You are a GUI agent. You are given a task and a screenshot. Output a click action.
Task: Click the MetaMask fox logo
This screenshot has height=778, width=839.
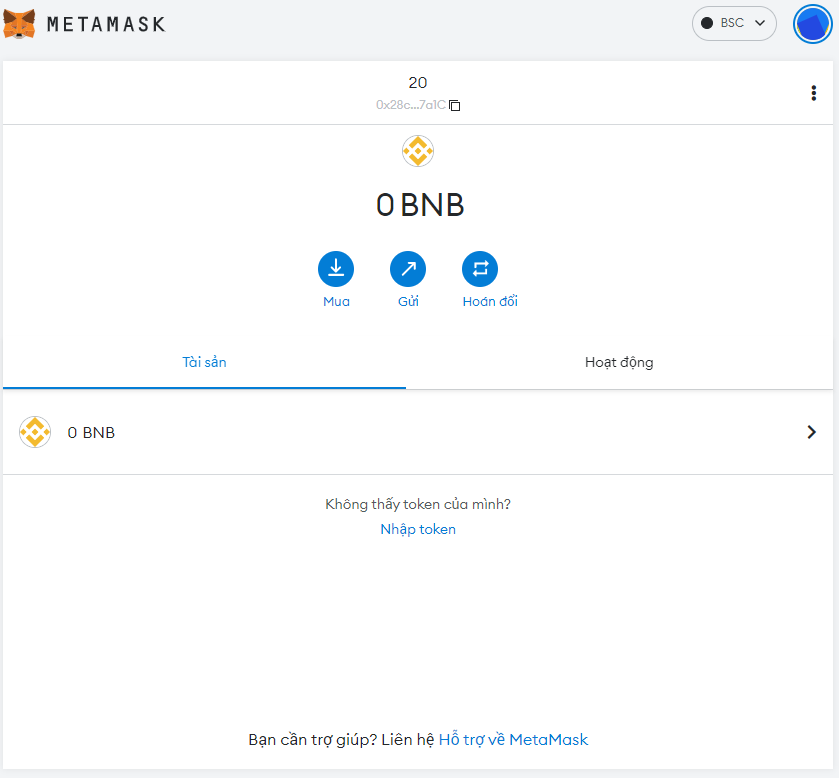(x=19, y=24)
